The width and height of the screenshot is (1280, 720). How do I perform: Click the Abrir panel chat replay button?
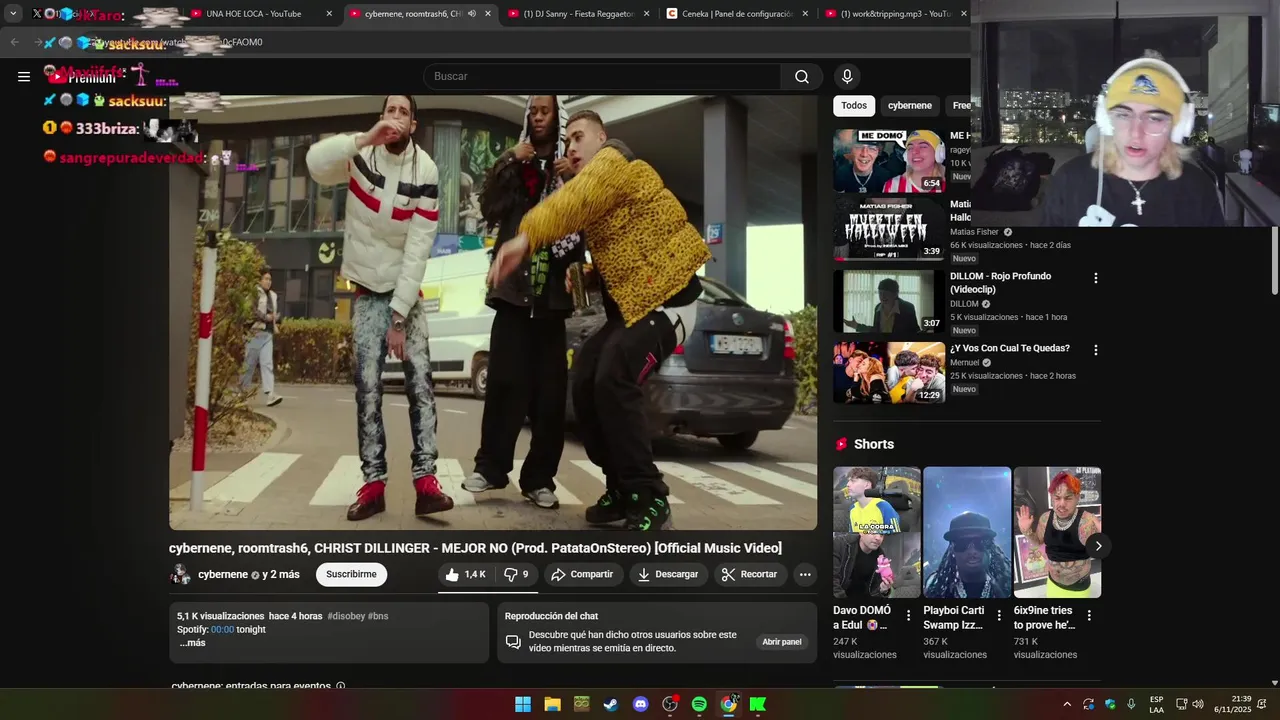782,642
